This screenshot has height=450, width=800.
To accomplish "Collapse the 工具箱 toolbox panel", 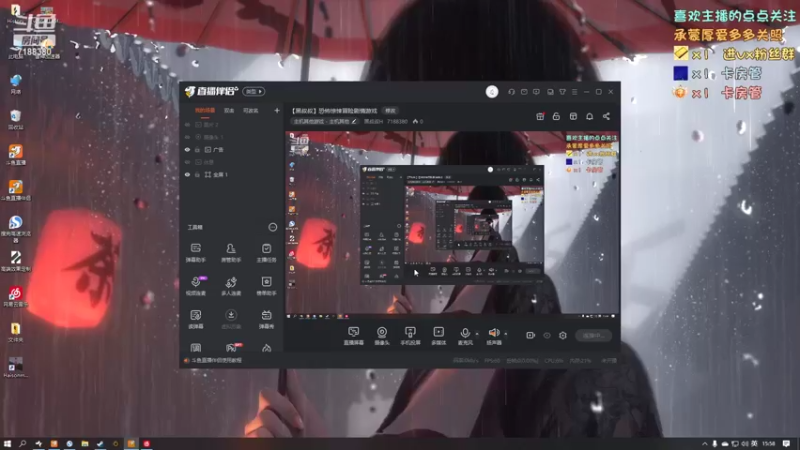I will pos(273,227).
